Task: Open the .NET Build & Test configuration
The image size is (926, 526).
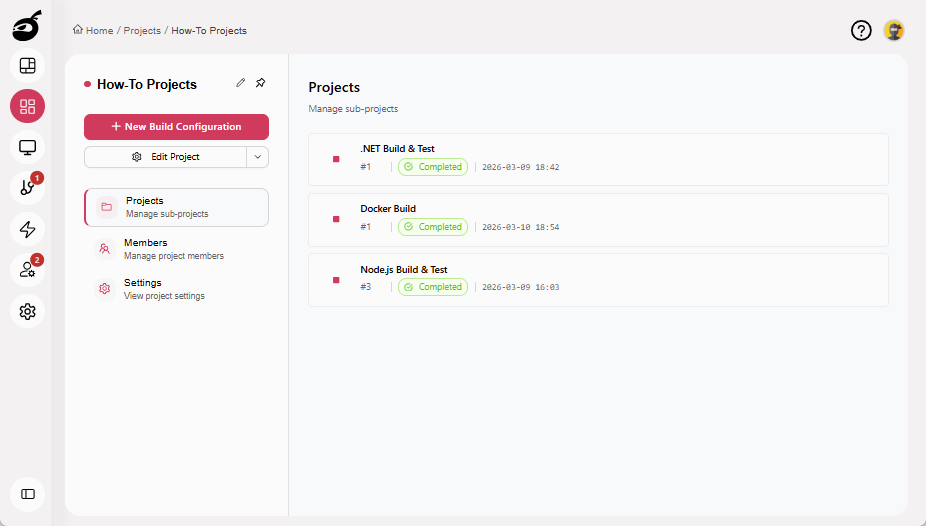Action: pos(598,160)
